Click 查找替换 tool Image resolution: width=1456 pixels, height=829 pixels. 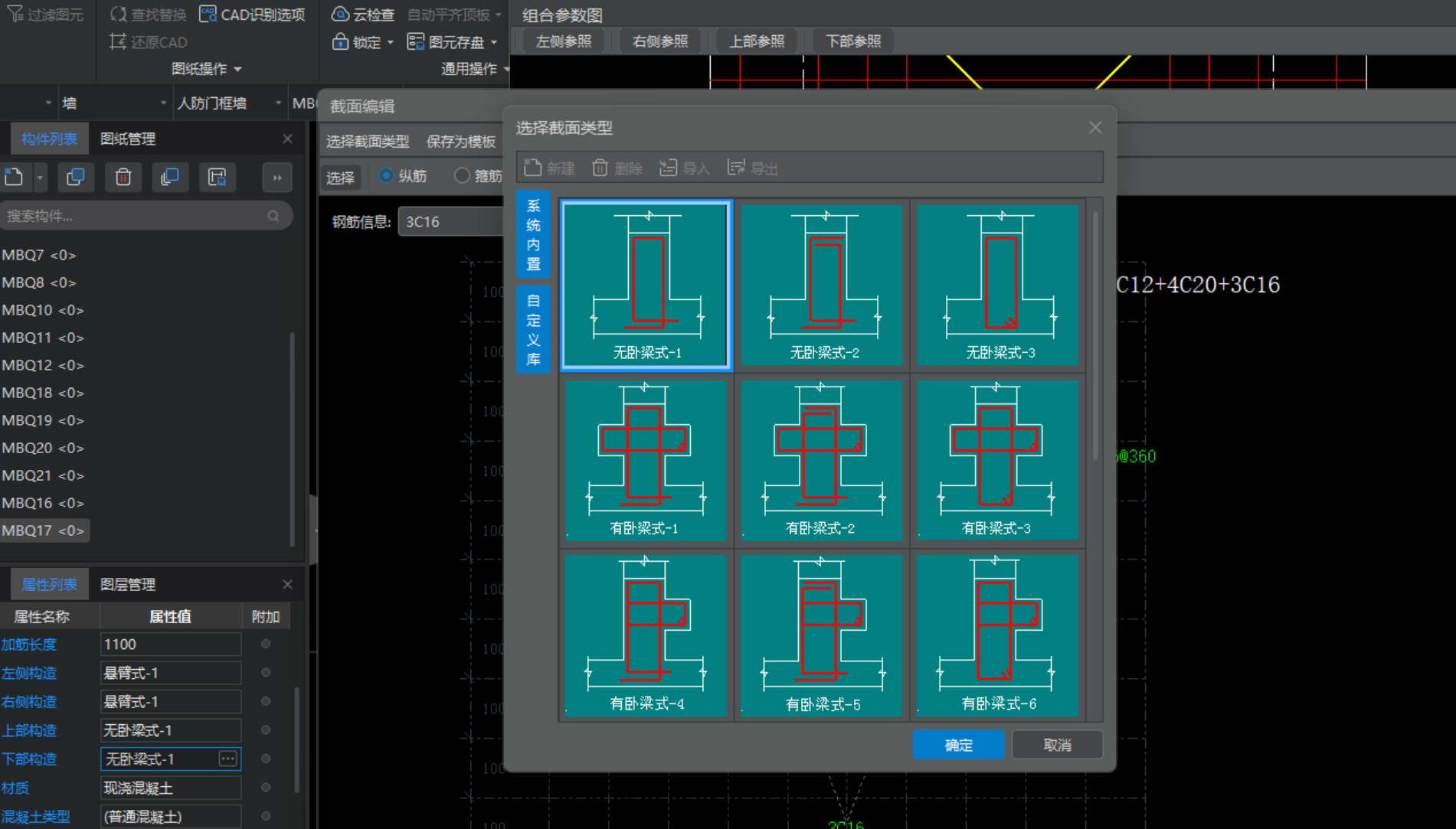[148, 14]
